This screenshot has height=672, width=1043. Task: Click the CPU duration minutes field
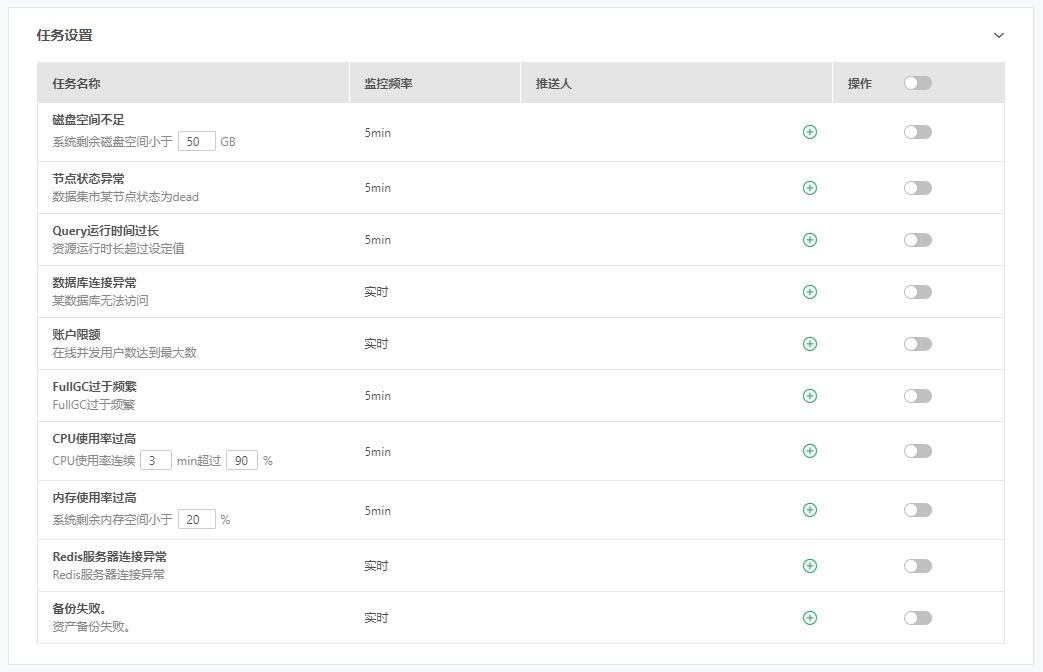pyautogui.click(x=155, y=461)
